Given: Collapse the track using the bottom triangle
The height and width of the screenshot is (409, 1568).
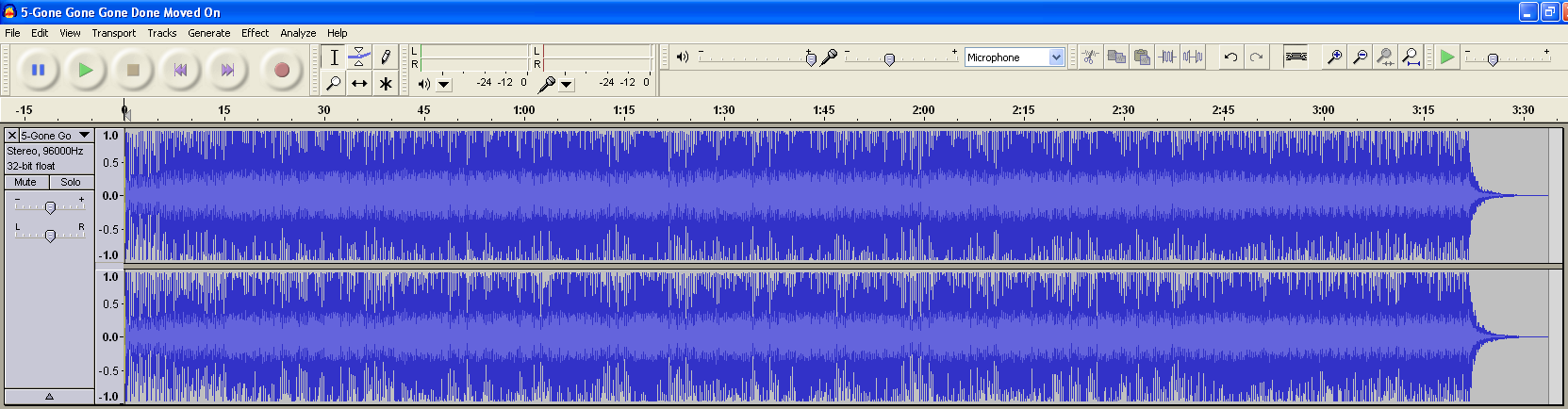Looking at the screenshot, I should tap(49, 397).
